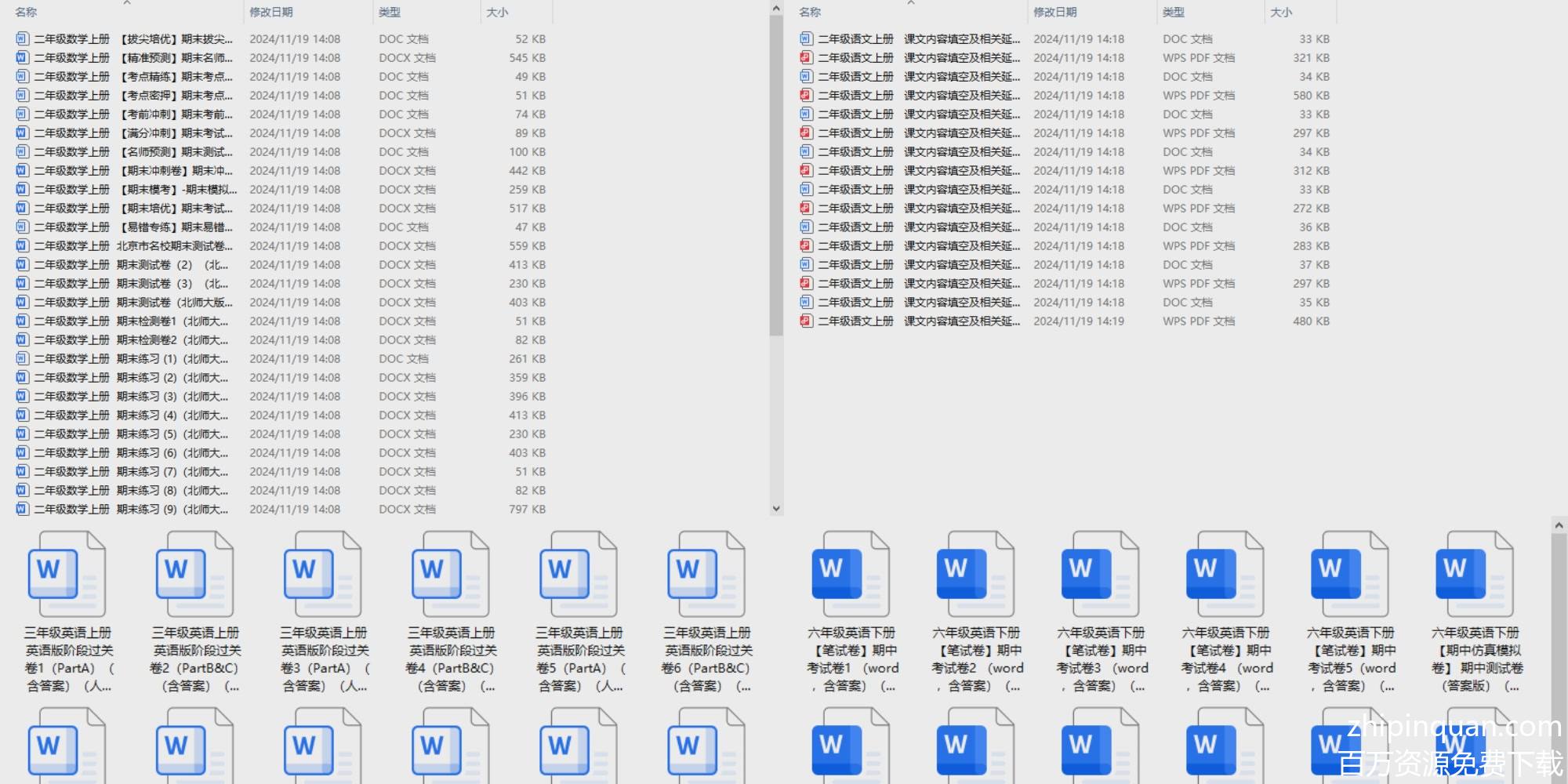Select the file name 期末测试卷 (3)
Viewport: 1568px width, 784px height.
click(x=131, y=283)
